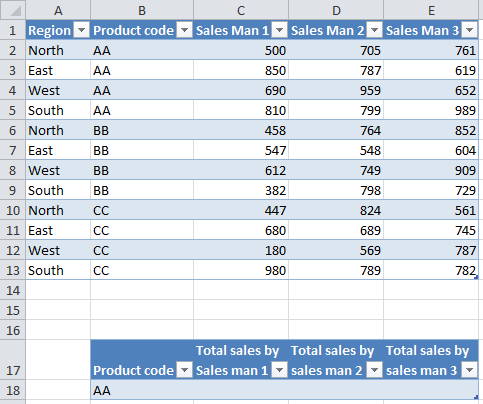Select the table resize handle near 782
This screenshot has width=483, height=404.
click(x=476, y=277)
